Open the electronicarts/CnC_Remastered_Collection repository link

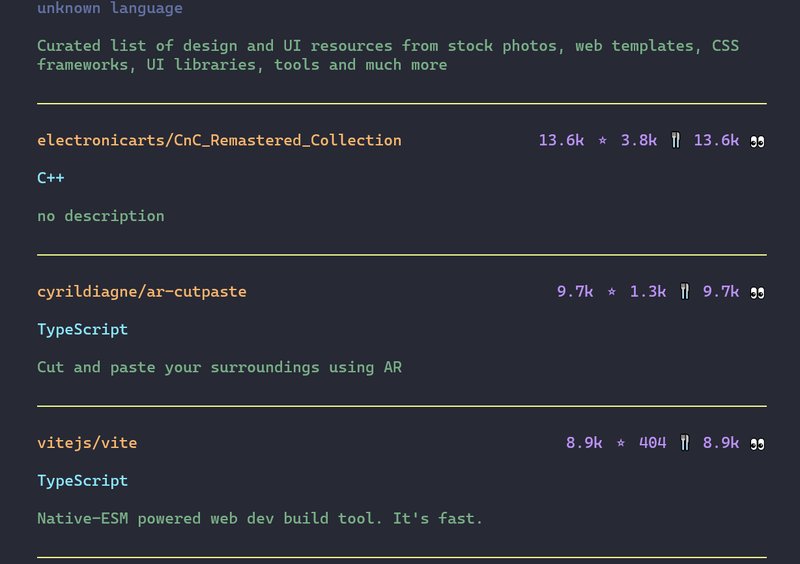[219, 140]
